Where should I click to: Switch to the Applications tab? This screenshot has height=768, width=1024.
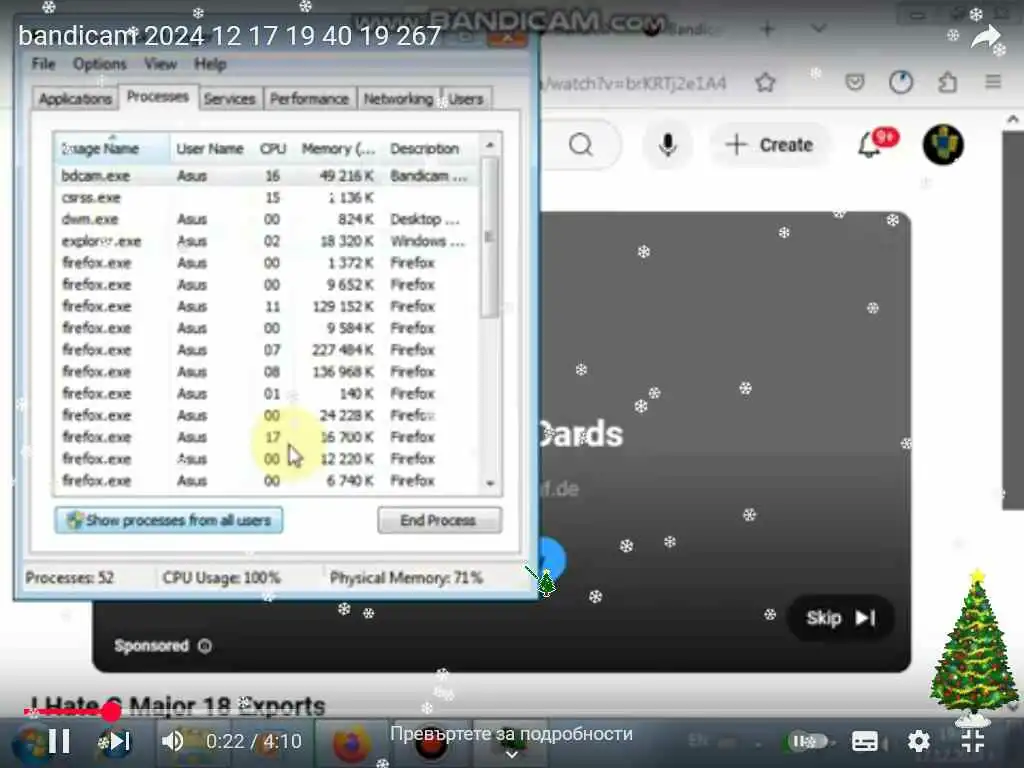click(75, 99)
